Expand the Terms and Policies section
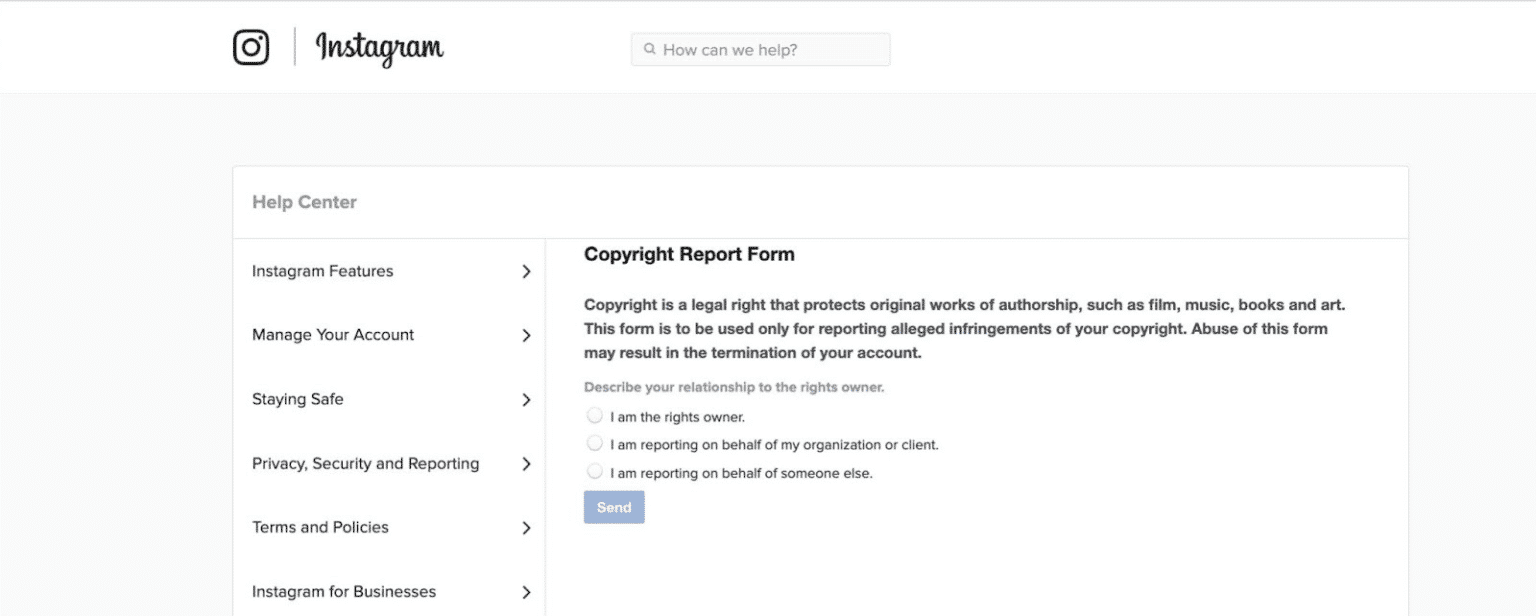The height and width of the screenshot is (616, 1536). point(321,527)
